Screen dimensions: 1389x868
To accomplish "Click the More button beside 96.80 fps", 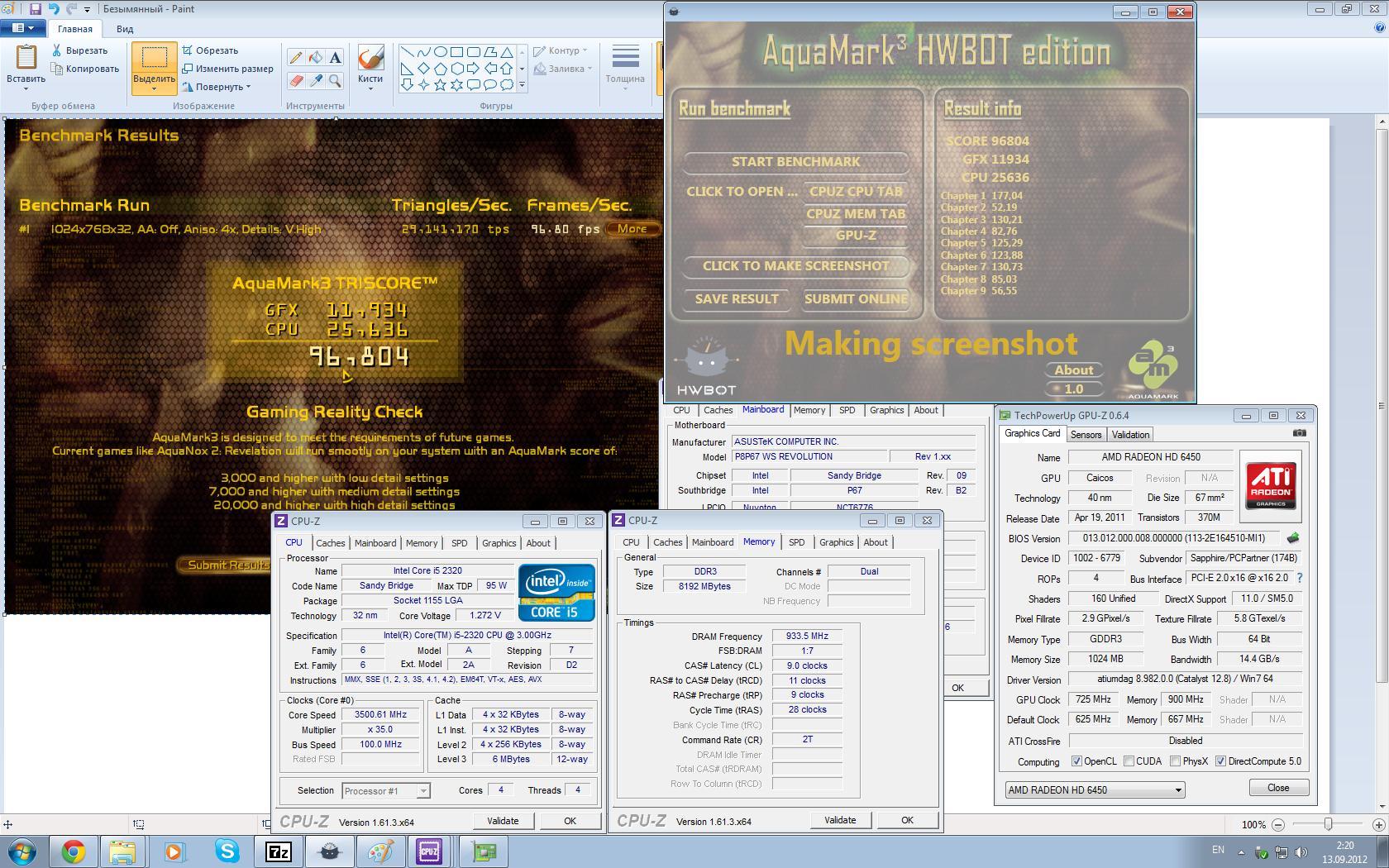I will [x=632, y=229].
